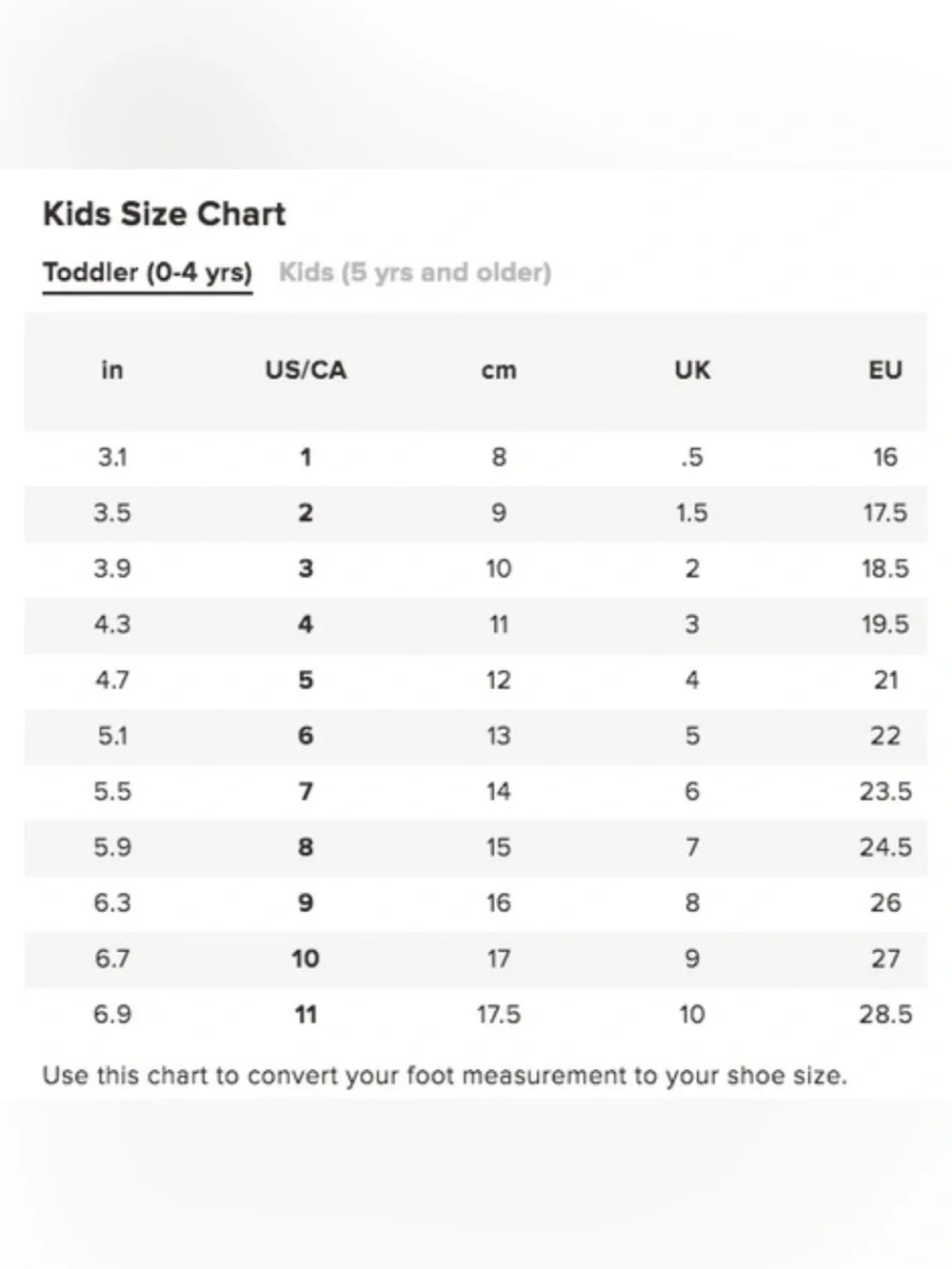Click the in column header
Image resolution: width=952 pixels, height=1269 pixels.
point(112,370)
